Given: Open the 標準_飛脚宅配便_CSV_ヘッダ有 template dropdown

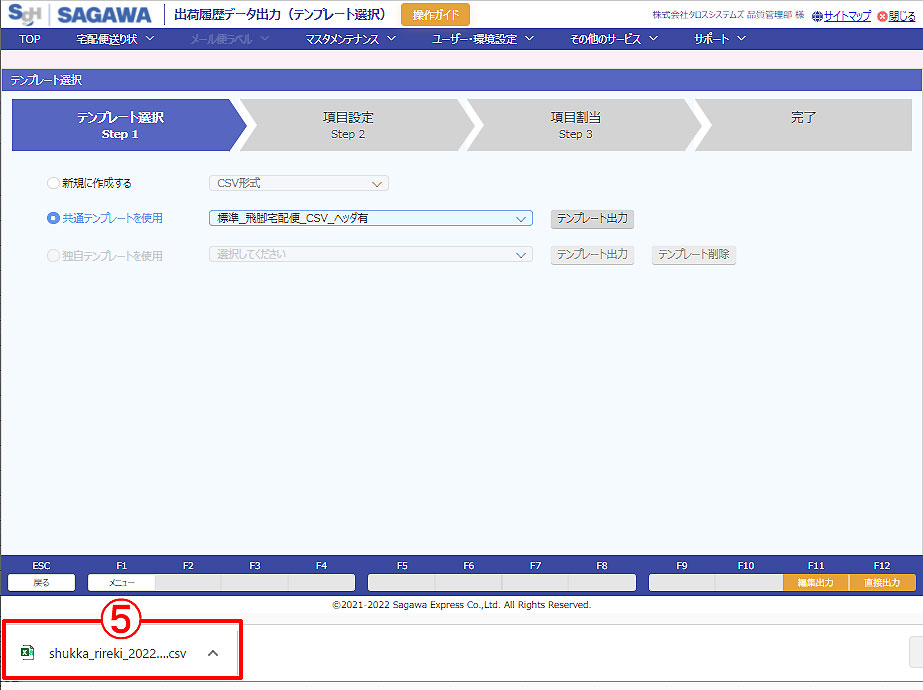Looking at the screenshot, I should (x=370, y=218).
